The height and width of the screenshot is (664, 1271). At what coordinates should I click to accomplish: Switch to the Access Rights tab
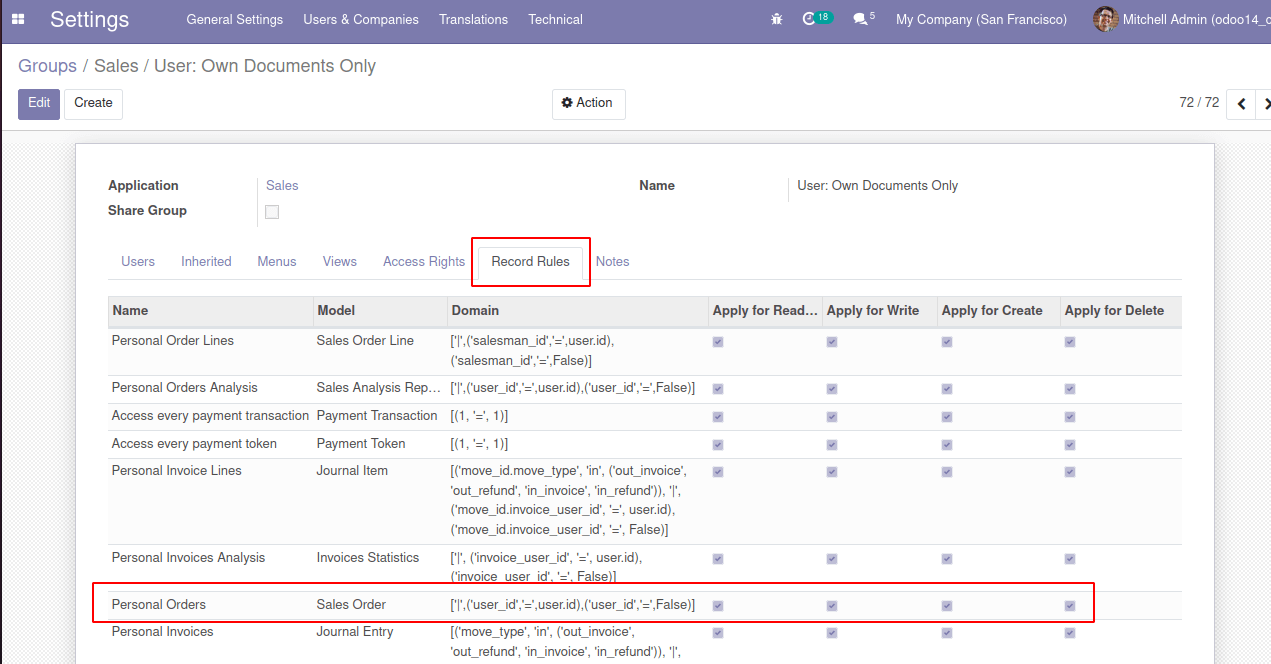coord(424,262)
